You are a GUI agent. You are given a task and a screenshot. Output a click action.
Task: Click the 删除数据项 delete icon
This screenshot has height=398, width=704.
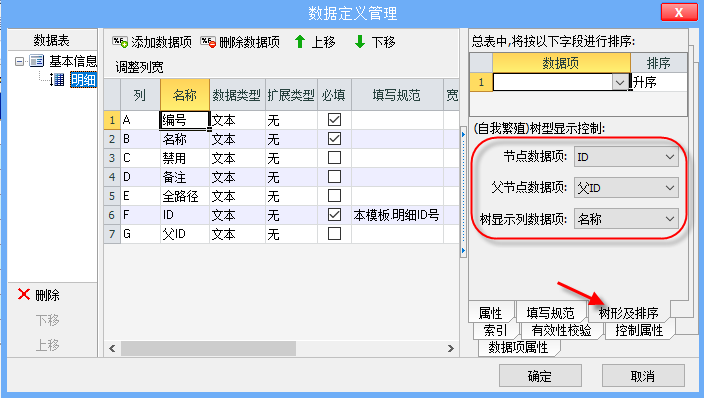pyautogui.click(x=208, y=42)
